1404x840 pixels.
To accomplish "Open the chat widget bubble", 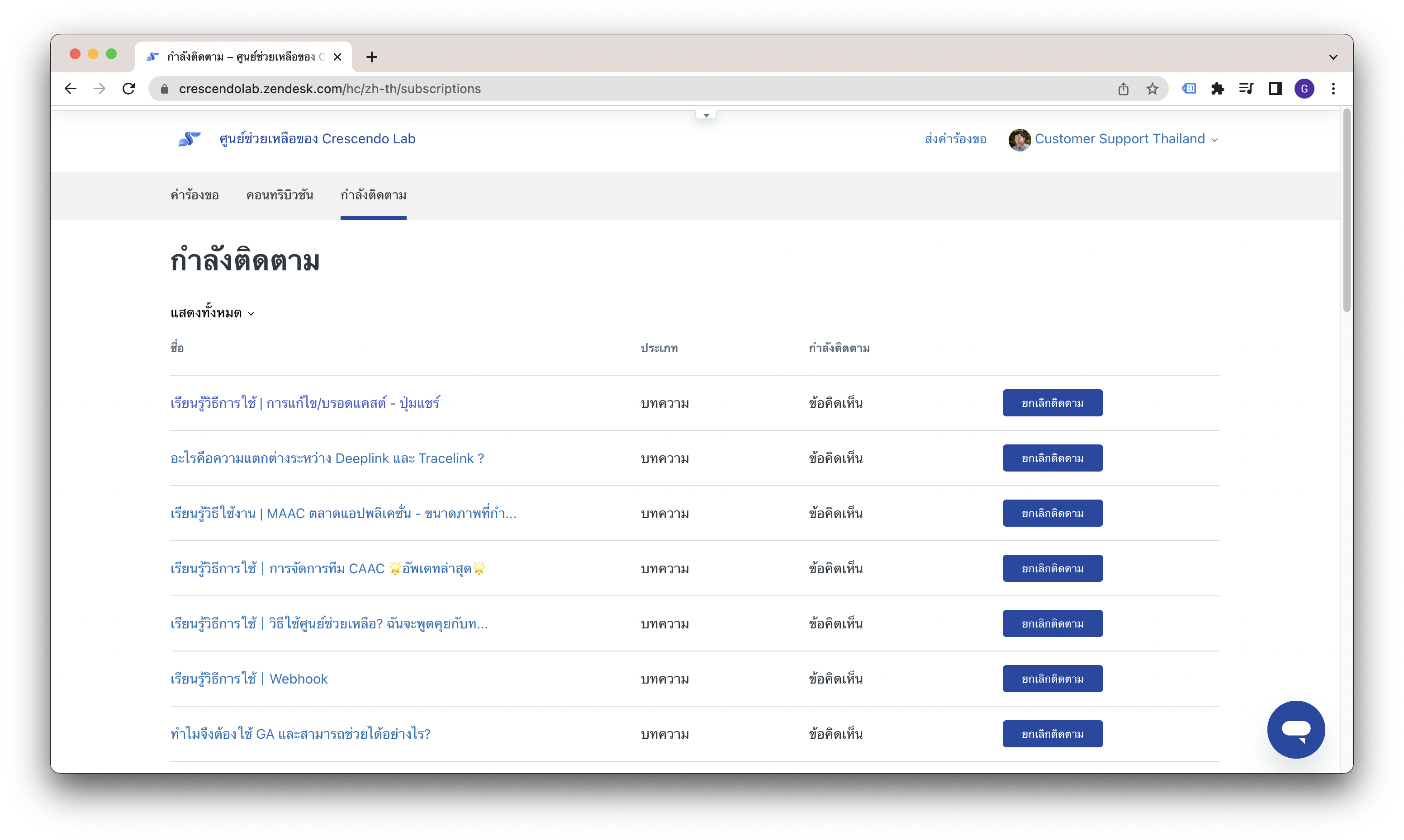I will click(1296, 729).
